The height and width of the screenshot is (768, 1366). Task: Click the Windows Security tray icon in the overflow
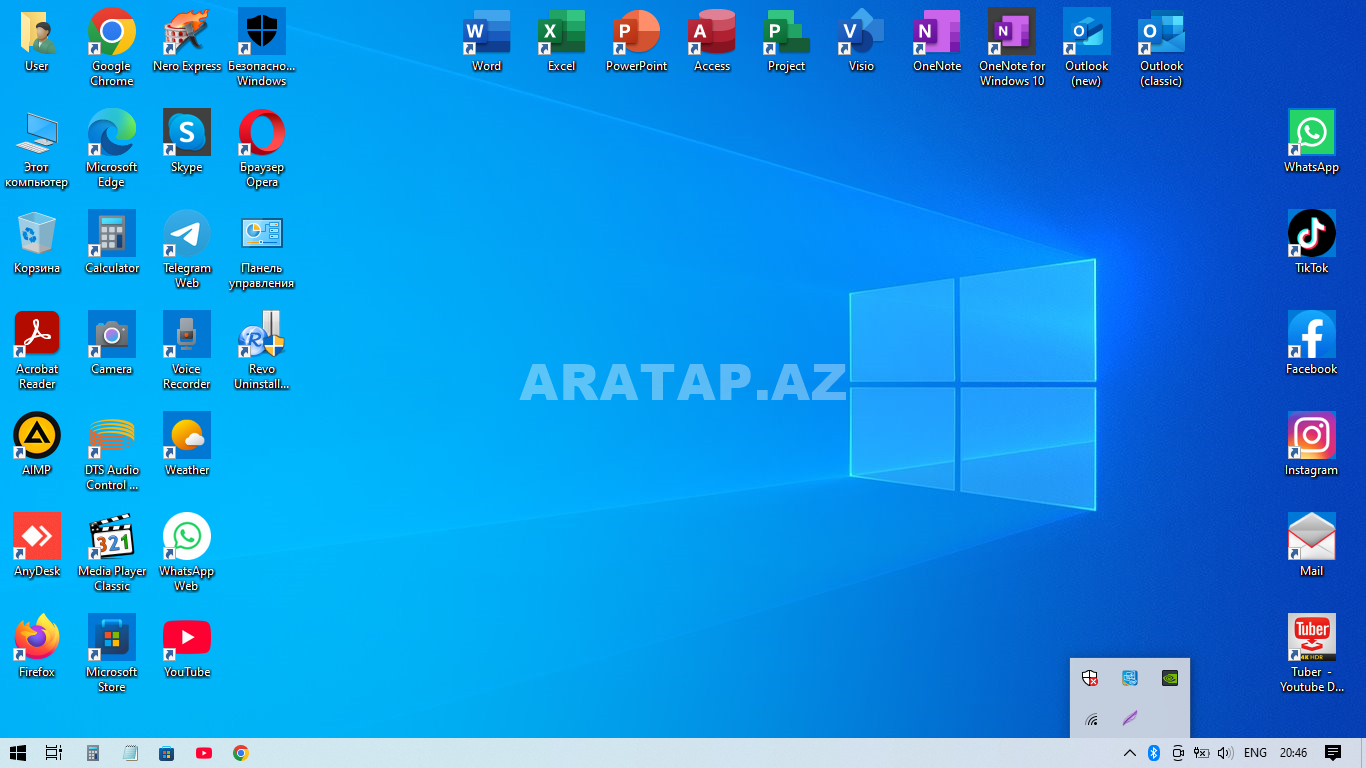1091,678
